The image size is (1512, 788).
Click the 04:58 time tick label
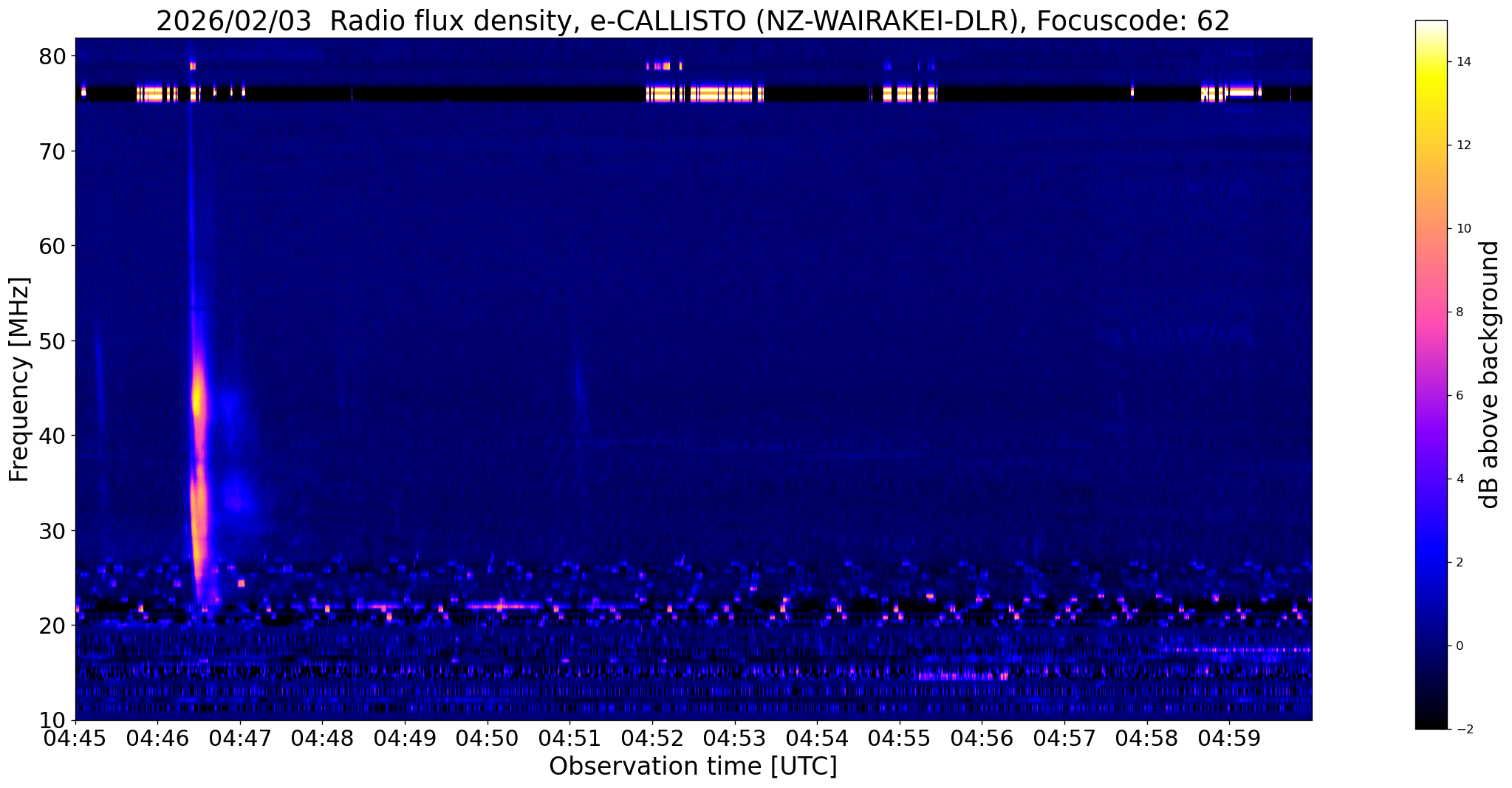(1146, 738)
